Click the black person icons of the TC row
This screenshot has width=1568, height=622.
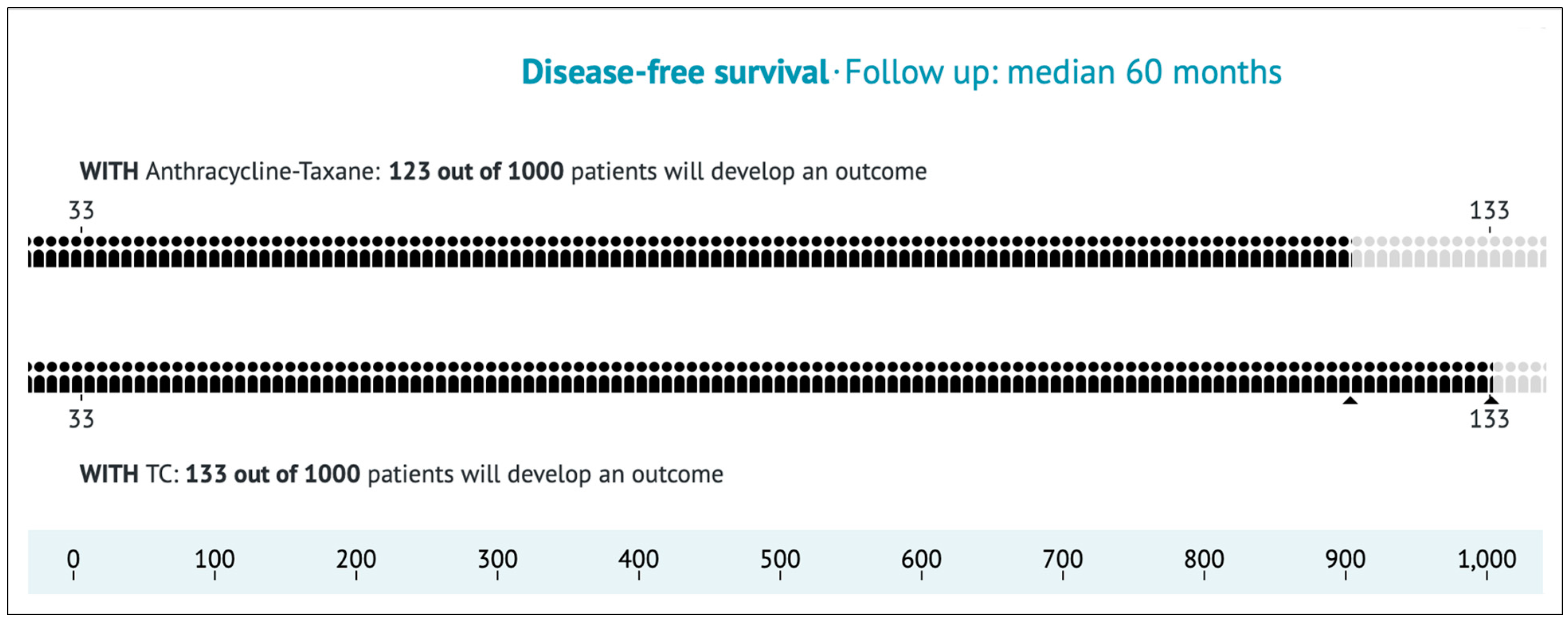760,378
